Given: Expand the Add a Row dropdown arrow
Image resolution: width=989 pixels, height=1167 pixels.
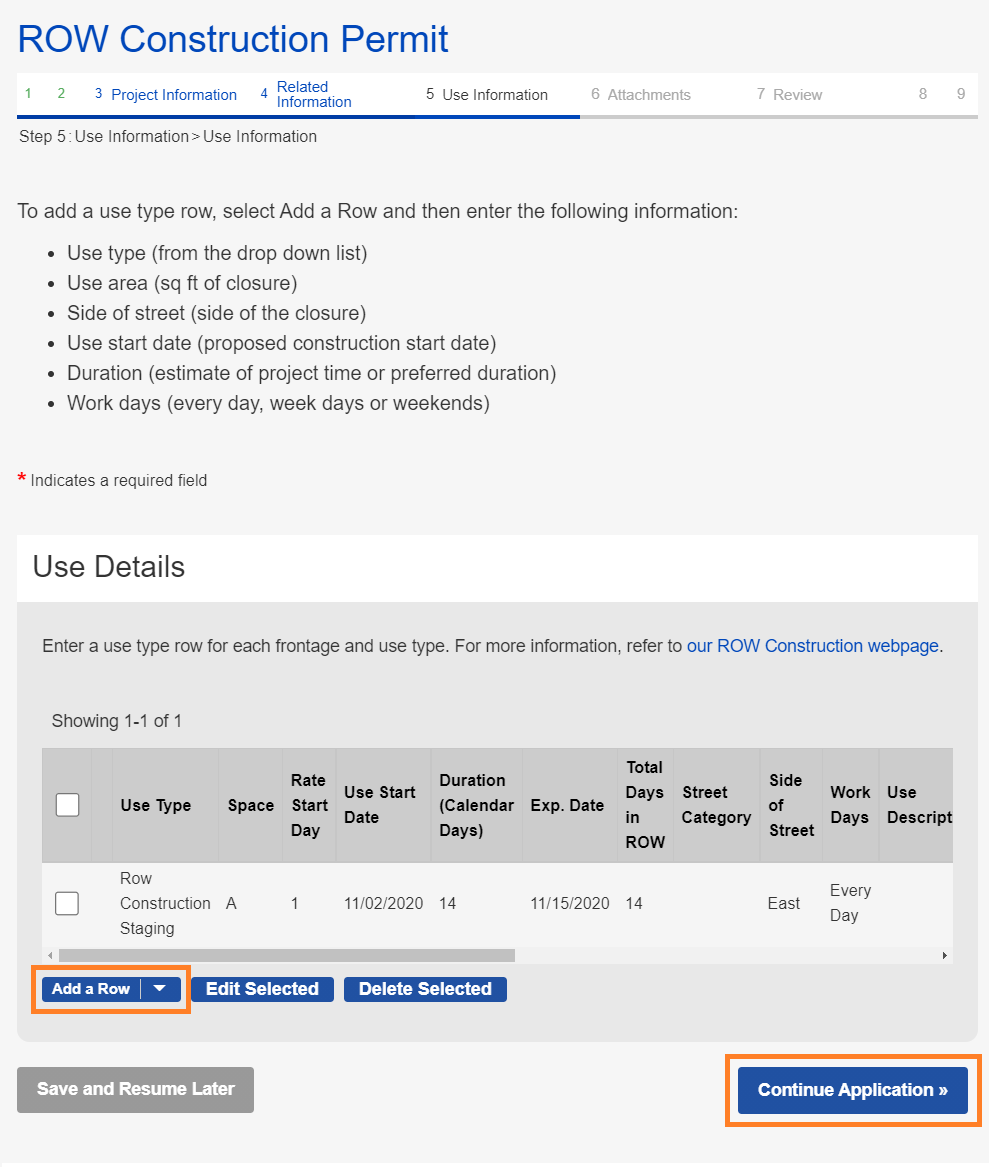Looking at the screenshot, I should point(160,989).
